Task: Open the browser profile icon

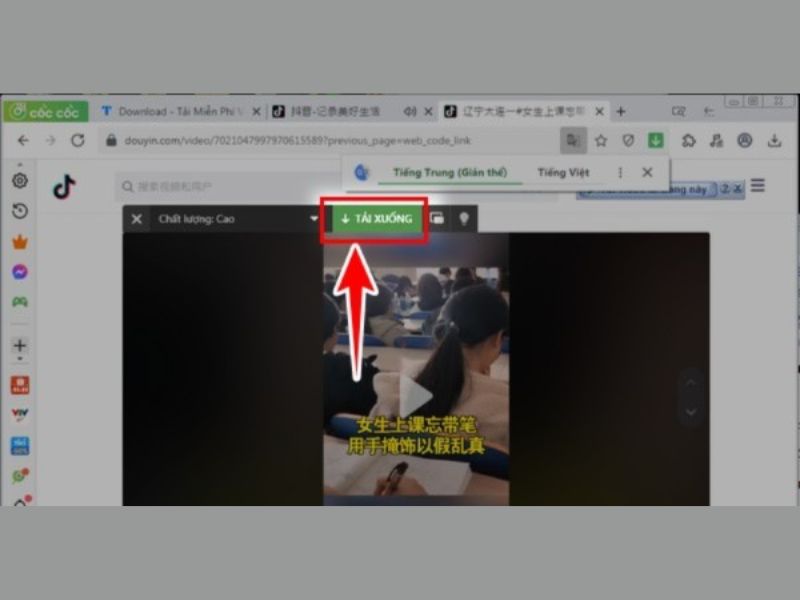Action: 743,139
